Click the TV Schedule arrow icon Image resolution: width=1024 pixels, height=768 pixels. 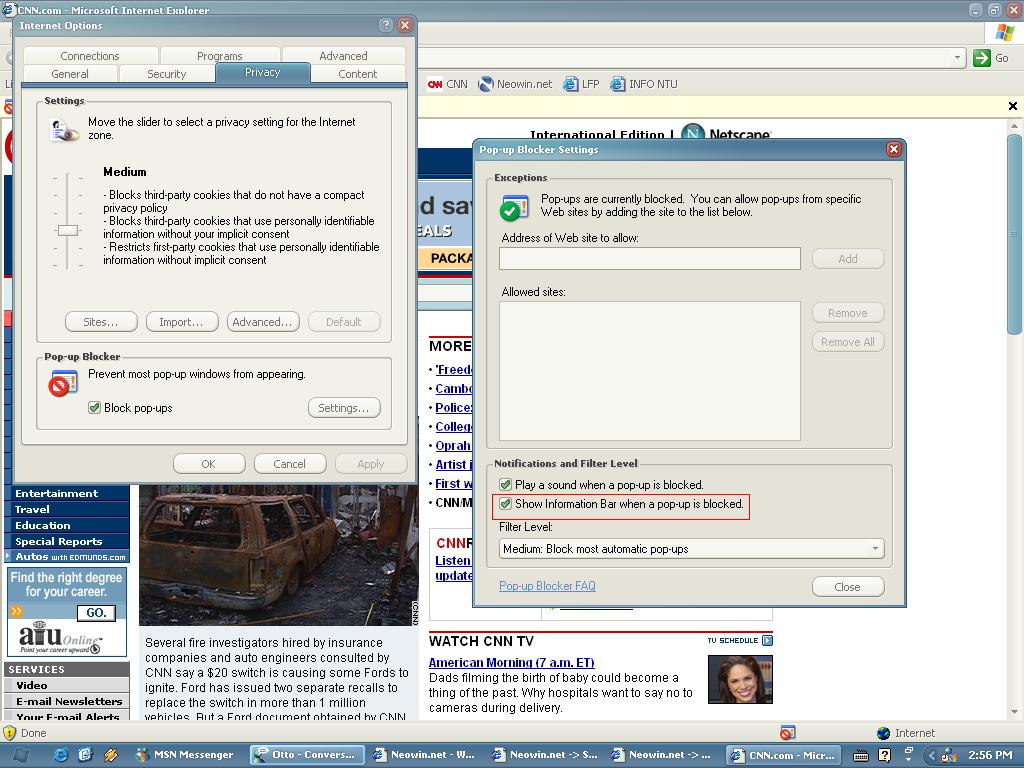pyautogui.click(x=767, y=641)
